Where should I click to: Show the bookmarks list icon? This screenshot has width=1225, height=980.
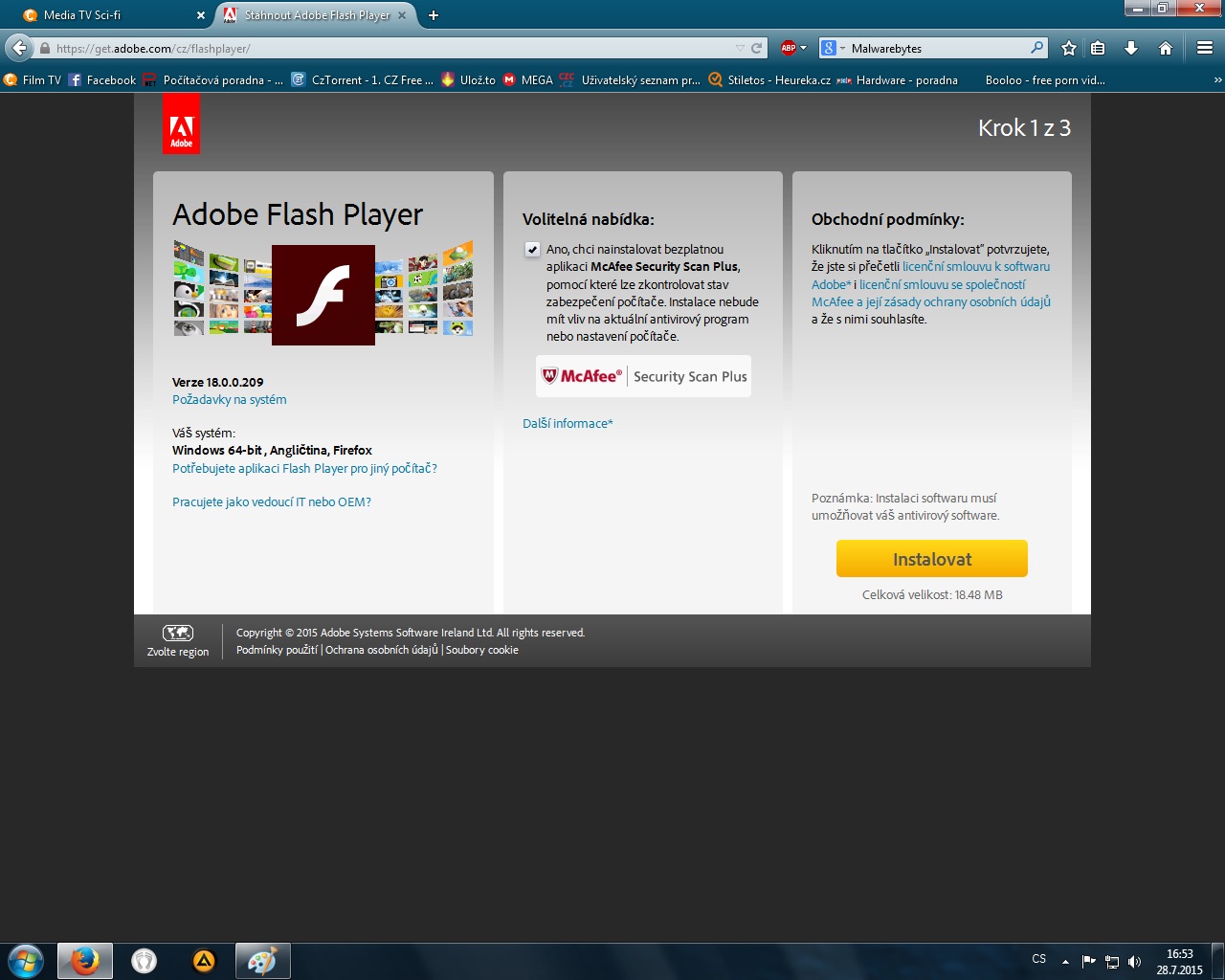tap(1099, 48)
